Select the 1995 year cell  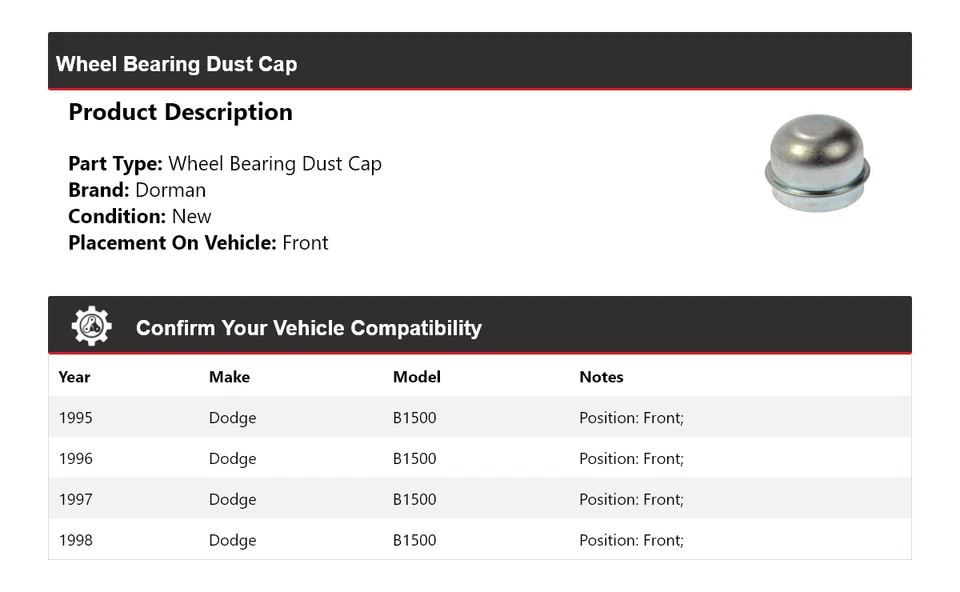75,418
